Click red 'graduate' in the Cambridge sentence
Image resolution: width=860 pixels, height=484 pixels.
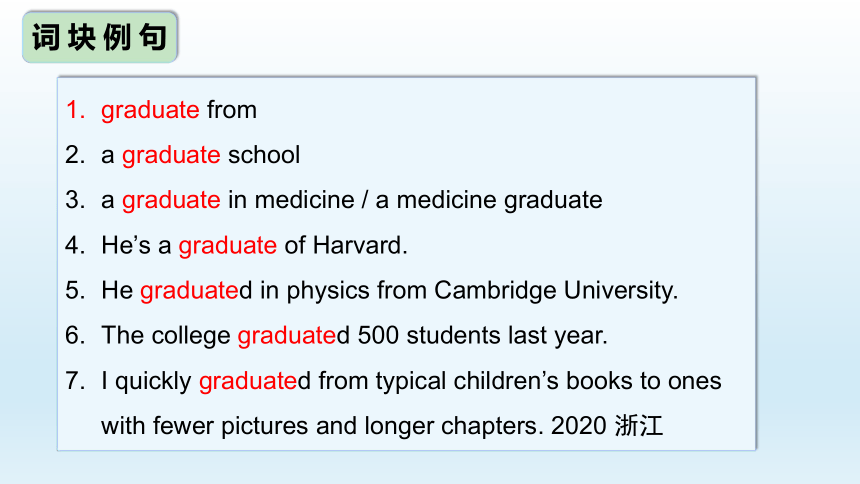pyautogui.click(x=189, y=291)
